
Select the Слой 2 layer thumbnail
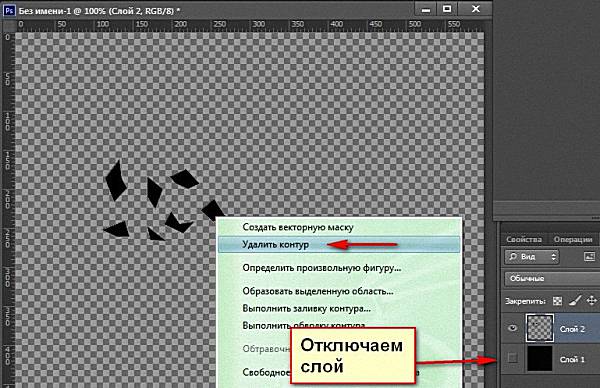click(540, 328)
